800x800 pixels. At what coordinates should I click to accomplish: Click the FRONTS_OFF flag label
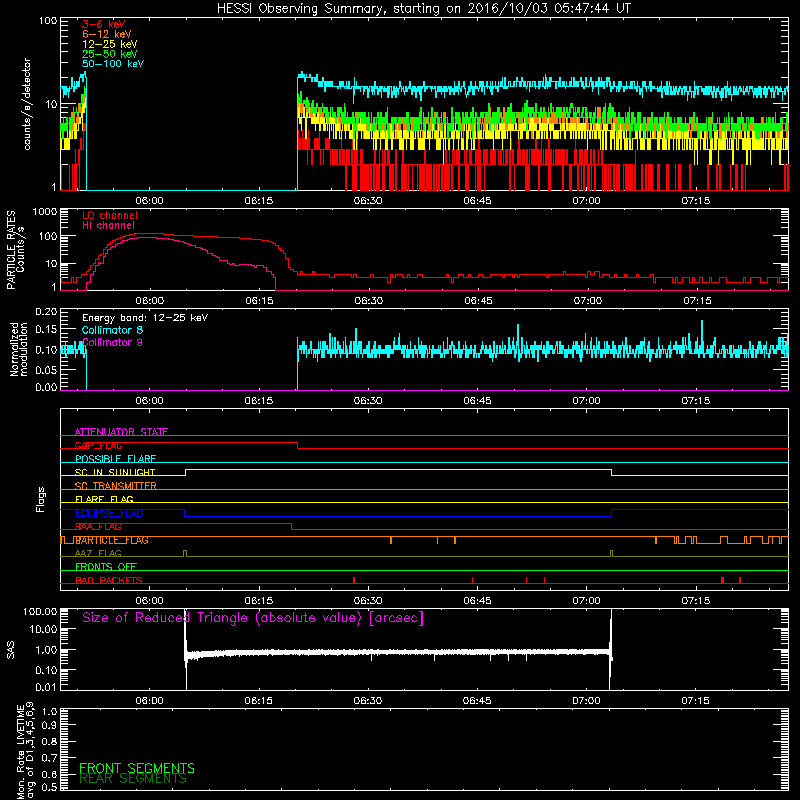106,567
